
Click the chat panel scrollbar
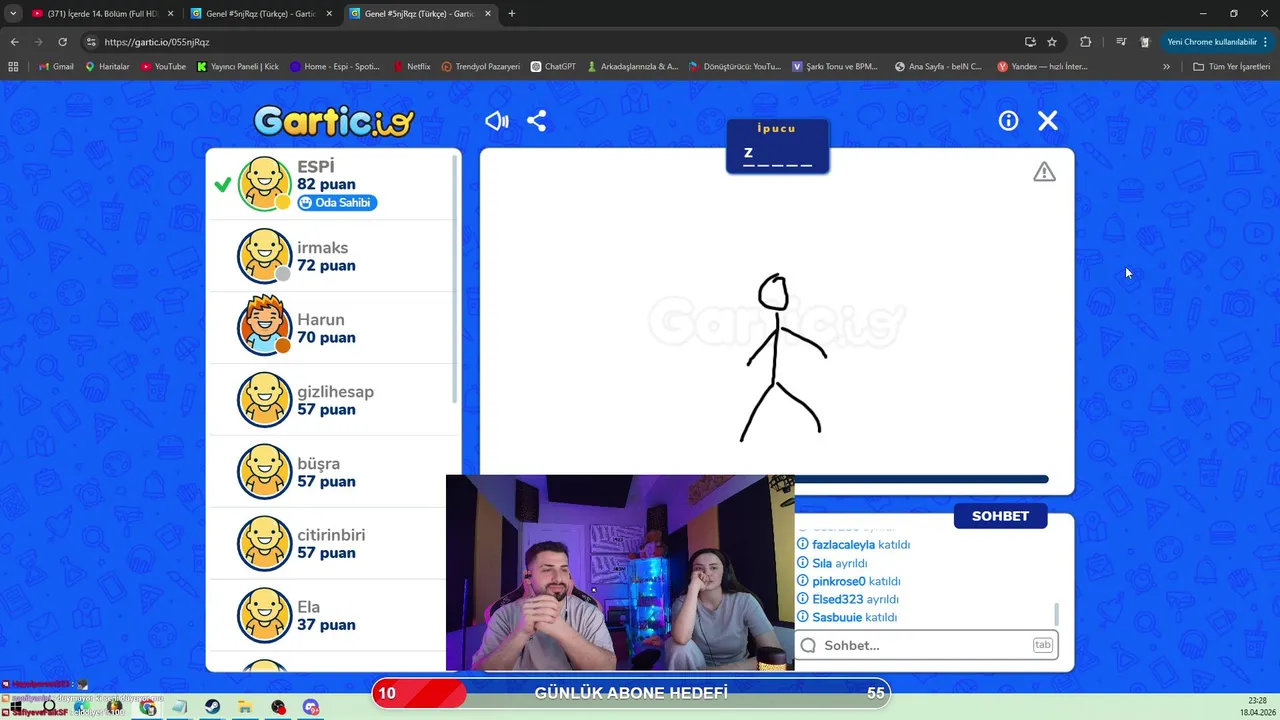pyautogui.click(x=1056, y=614)
